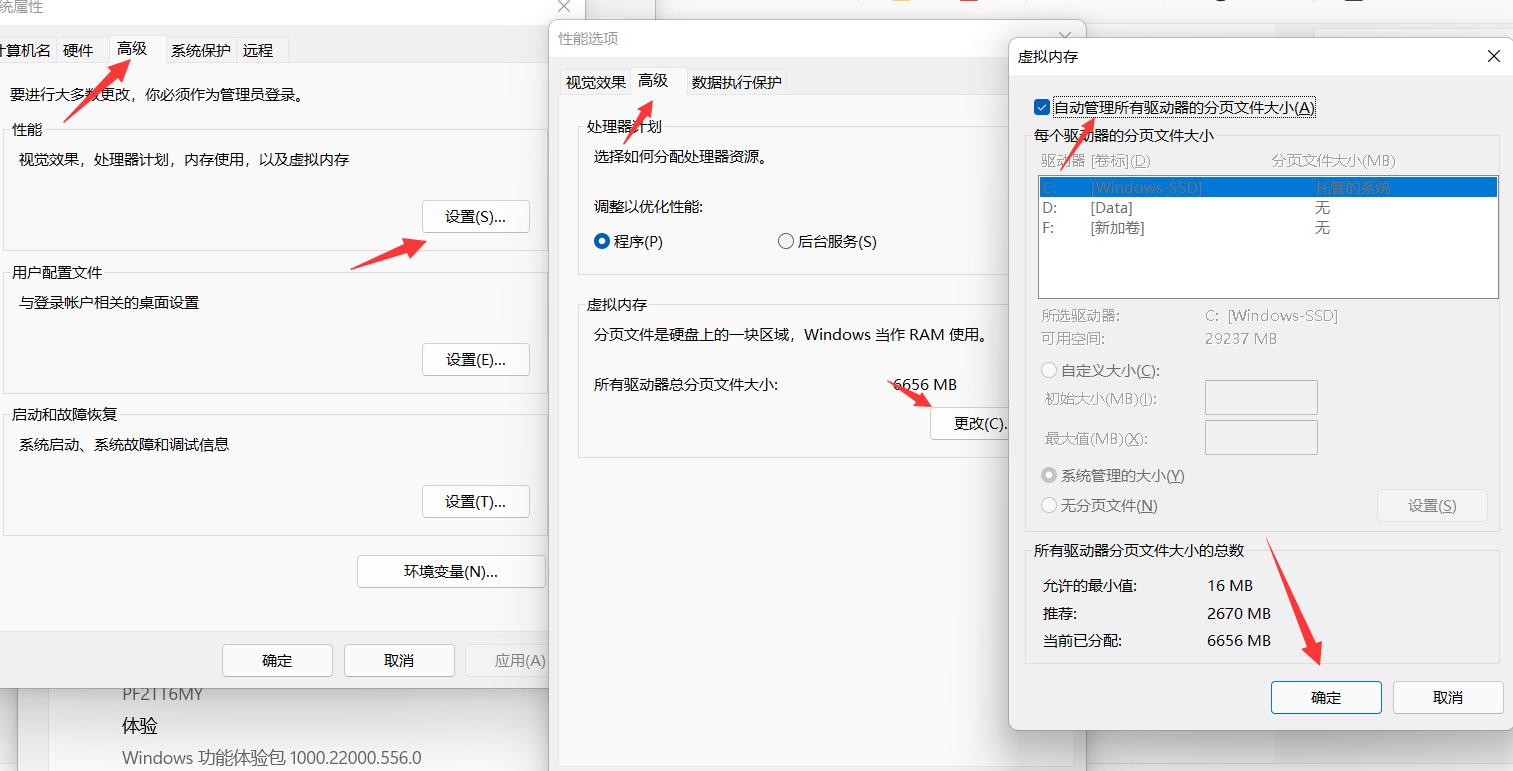Click 设置(S) button in Virtual Memory dialog

1432,506
